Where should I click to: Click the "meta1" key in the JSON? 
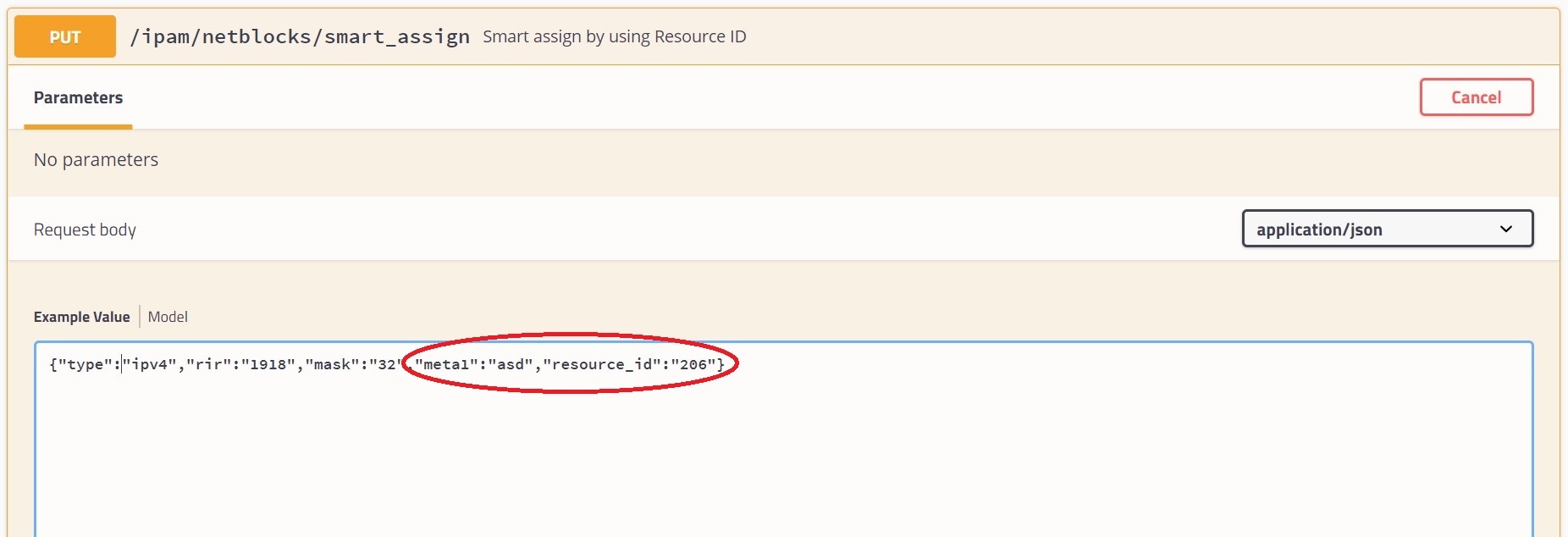[446, 364]
